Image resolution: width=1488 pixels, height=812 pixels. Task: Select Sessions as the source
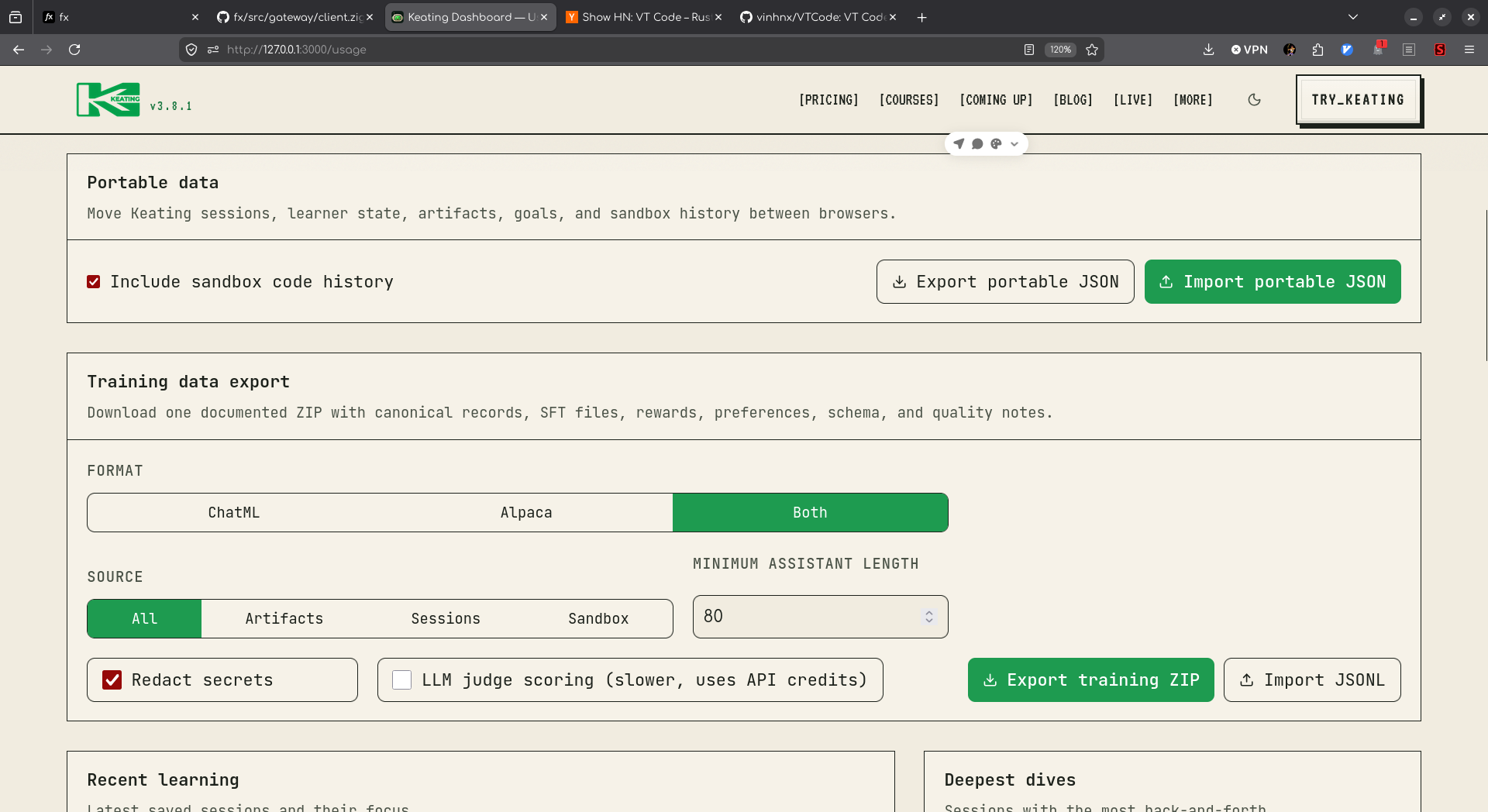point(446,619)
